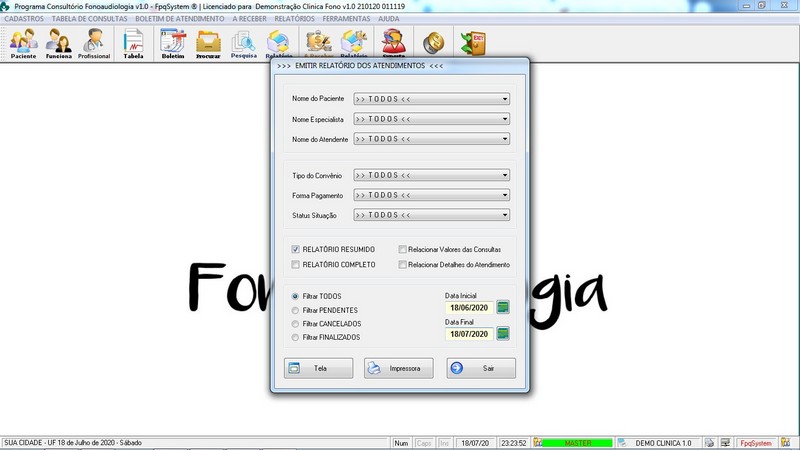Select the Filtrar PENDENTES radio button

click(295, 310)
